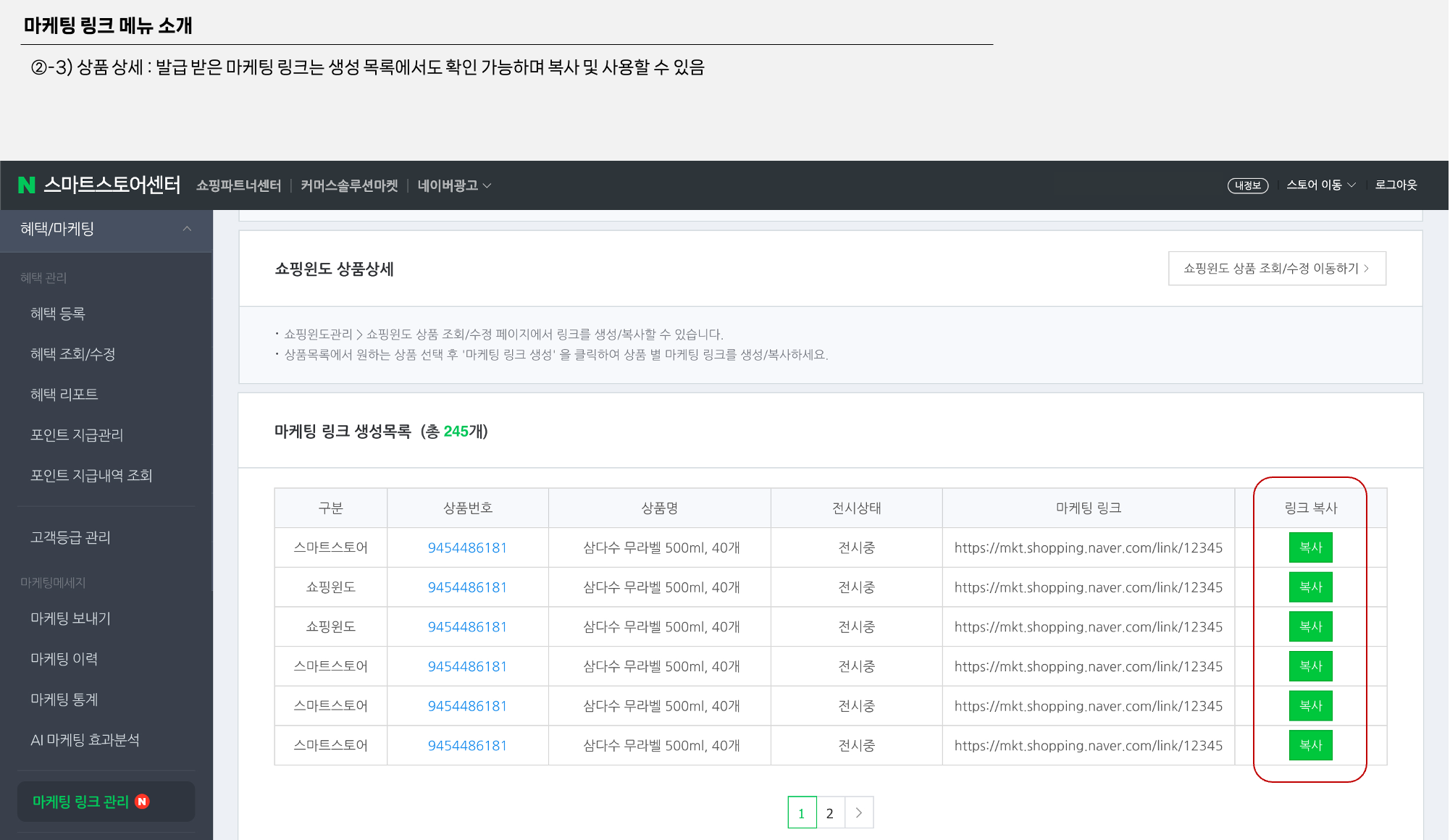
Task: Open 혜택 조회/수정 menu item
Action: coord(73,354)
